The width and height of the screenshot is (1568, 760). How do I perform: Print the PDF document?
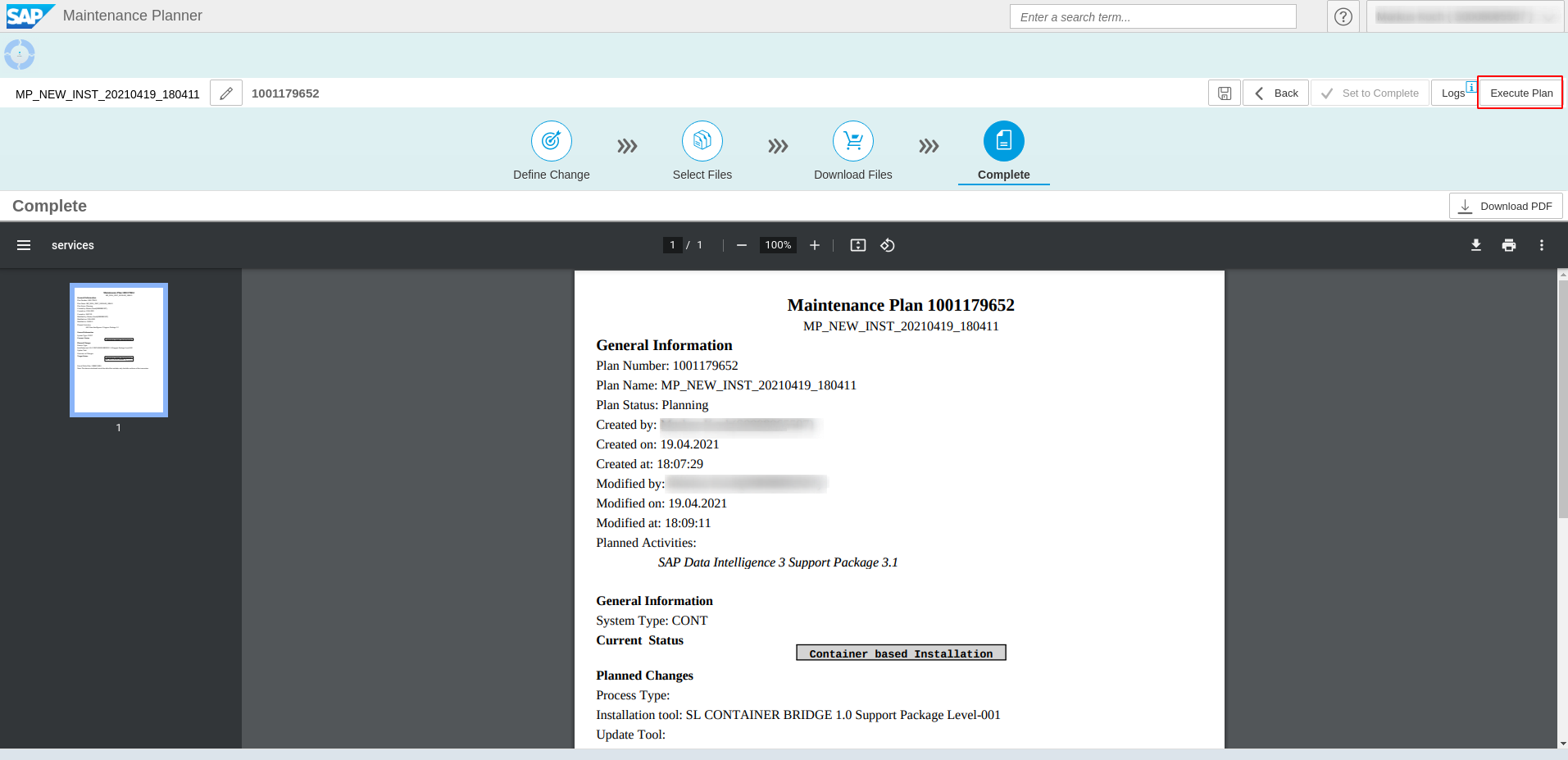(1509, 245)
